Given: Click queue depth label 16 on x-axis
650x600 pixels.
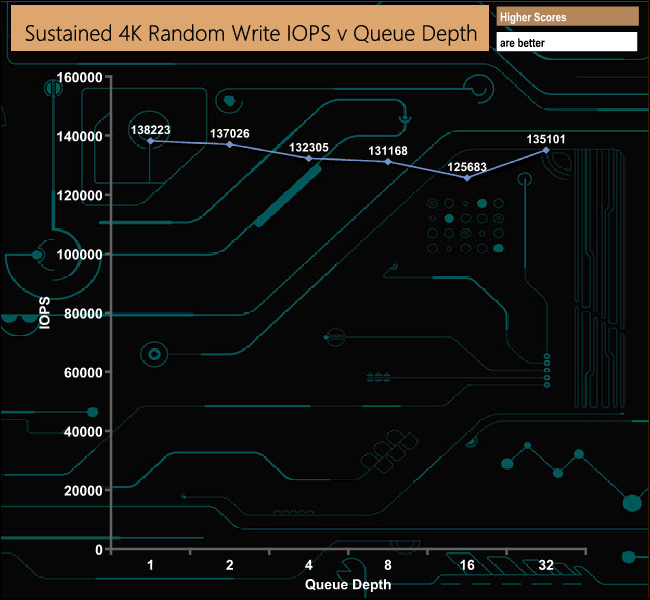Looking at the screenshot, I should pyautogui.click(x=467, y=565).
